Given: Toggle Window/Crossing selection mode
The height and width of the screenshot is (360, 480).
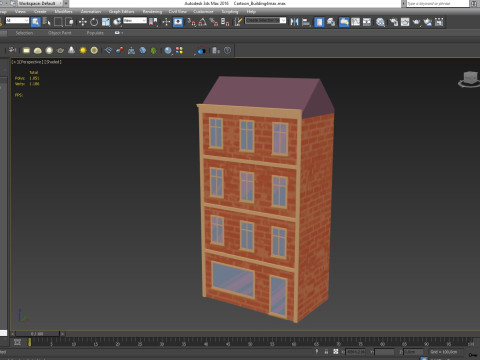Looking at the screenshot, I should 70,22.
